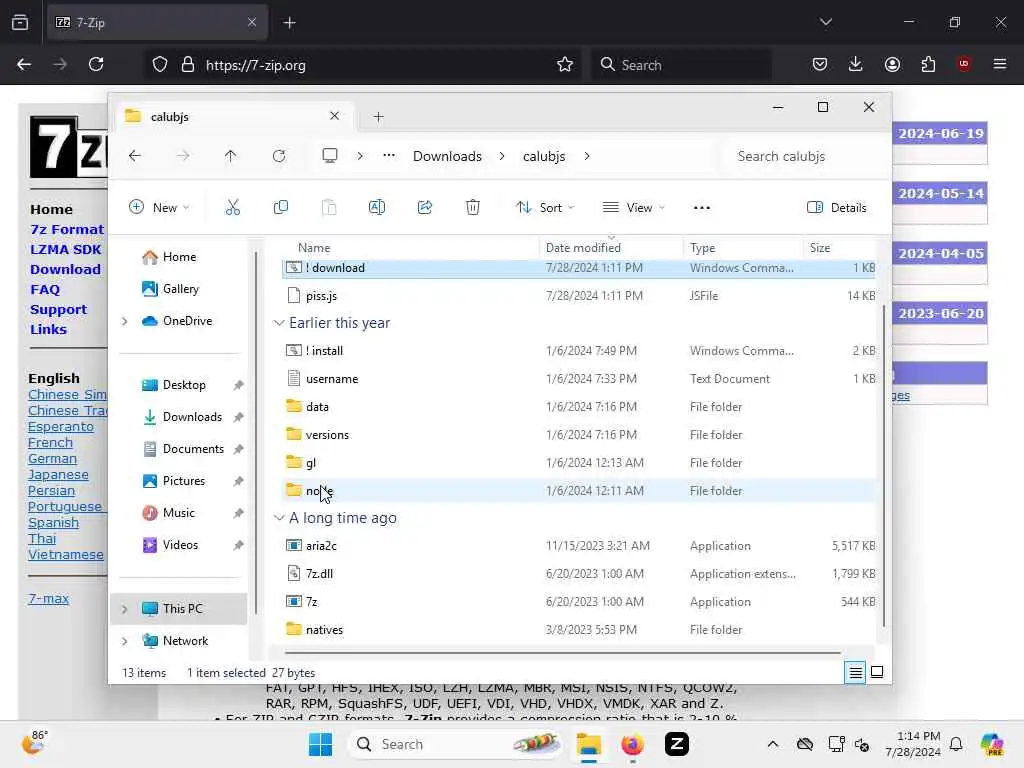Collapse the 'Earlier this year' group

tap(279, 323)
